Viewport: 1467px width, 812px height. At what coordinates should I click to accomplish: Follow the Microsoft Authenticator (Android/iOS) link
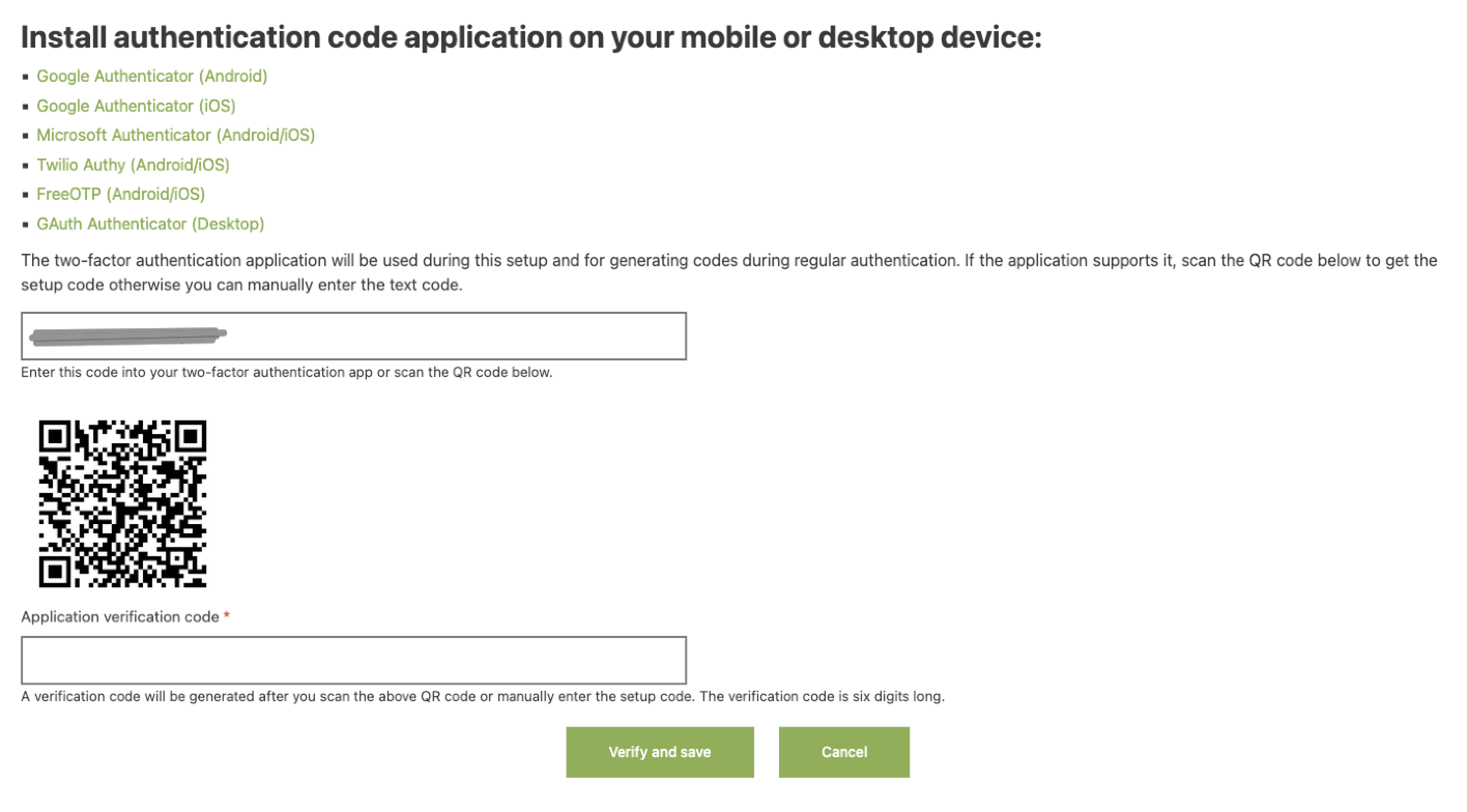176,135
